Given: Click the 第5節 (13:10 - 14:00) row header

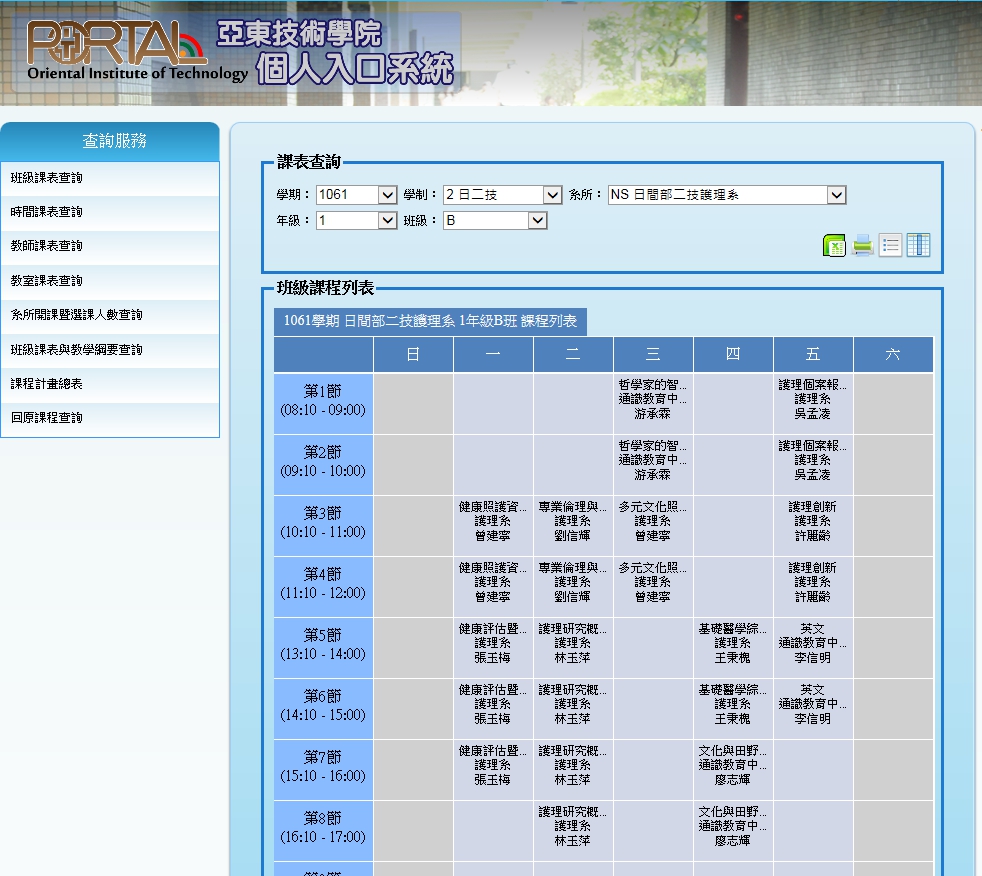Looking at the screenshot, I should point(323,647).
